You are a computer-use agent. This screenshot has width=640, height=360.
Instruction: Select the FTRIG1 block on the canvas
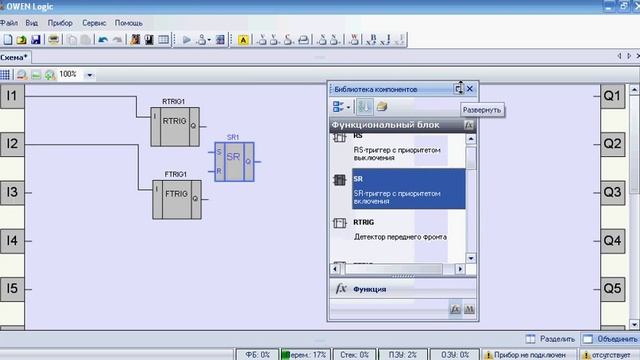(x=177, y=199)
